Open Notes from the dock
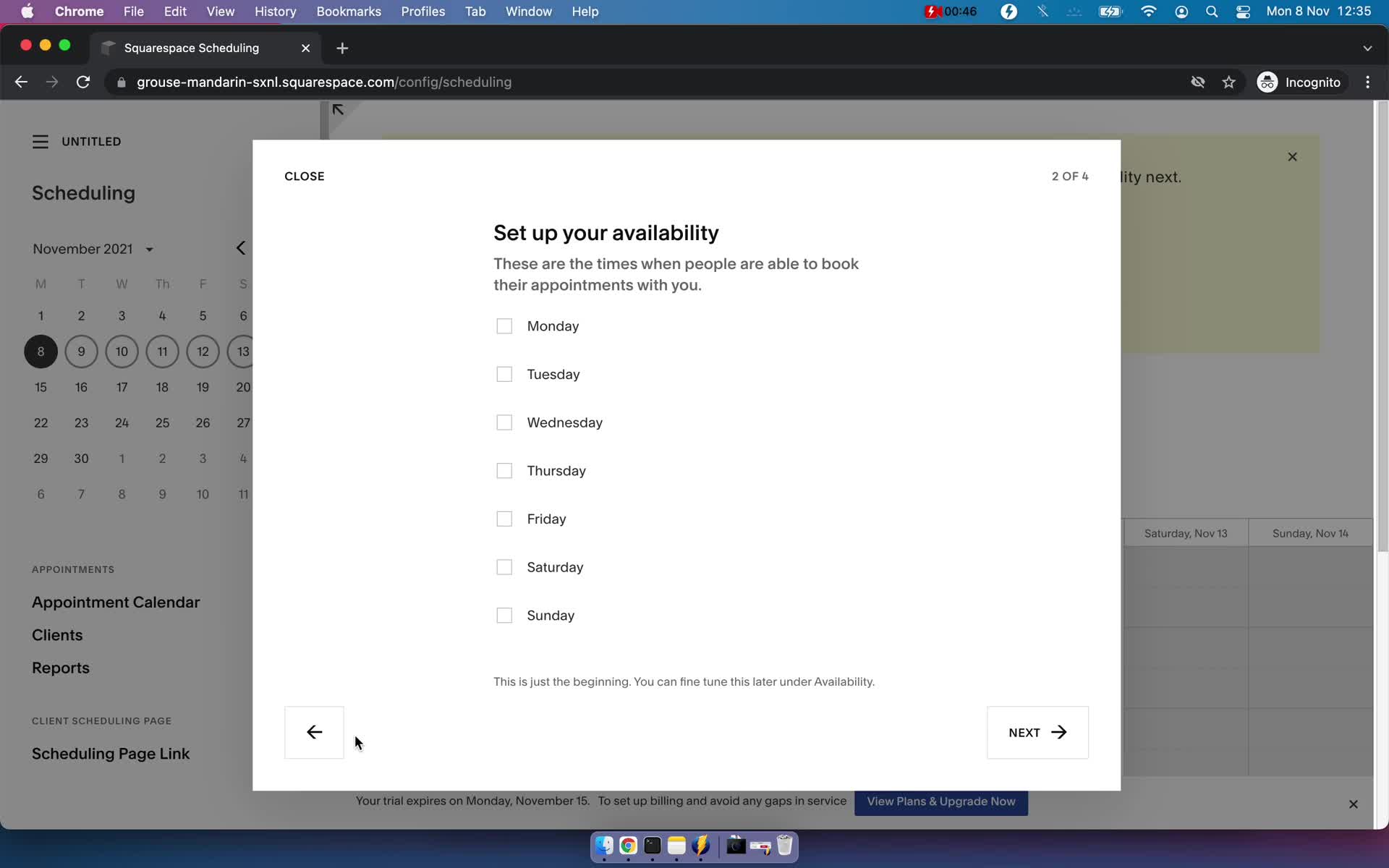 click(676, 846)
